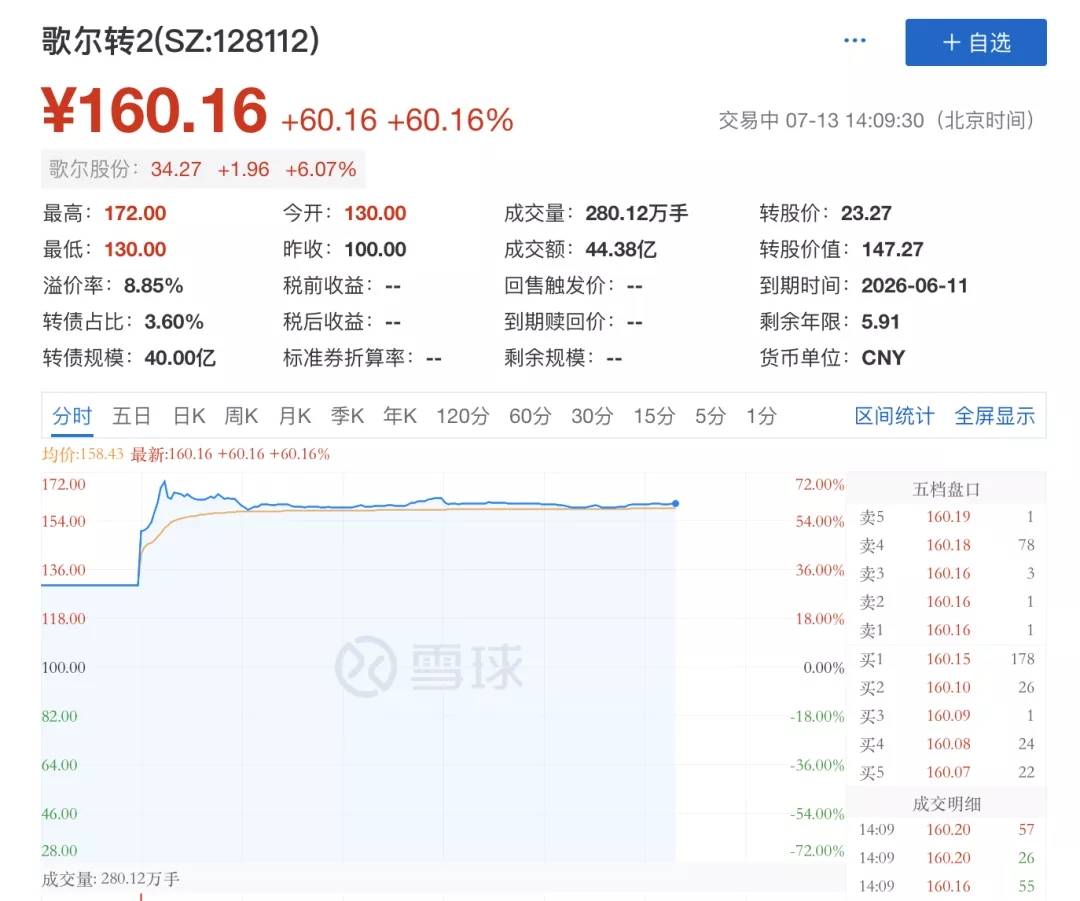Select the 卖5 order row at 160.19
Screen dimensions: 1080x901
(x=947, y=517)
